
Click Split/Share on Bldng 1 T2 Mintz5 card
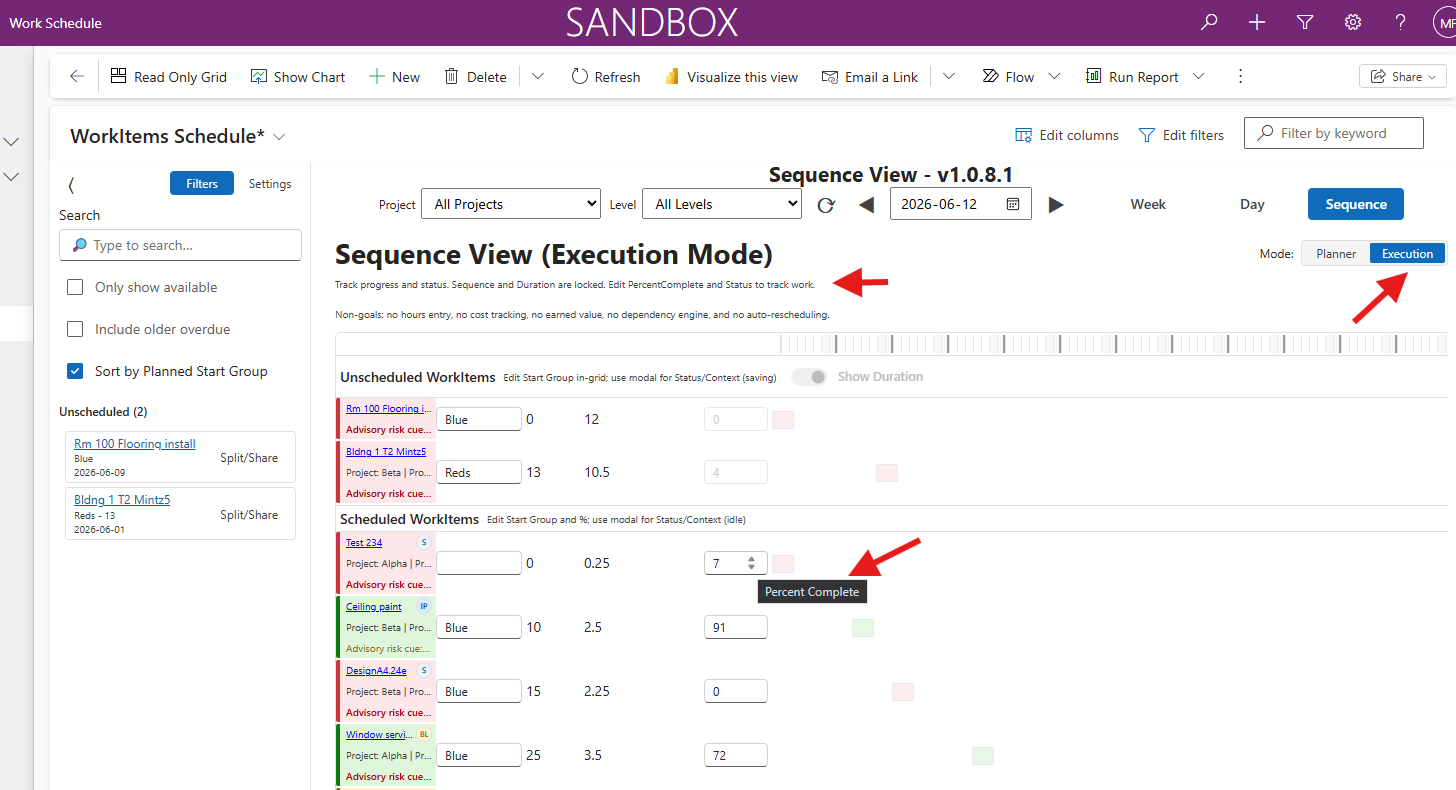pyautogui.click(x=249, y=515)
